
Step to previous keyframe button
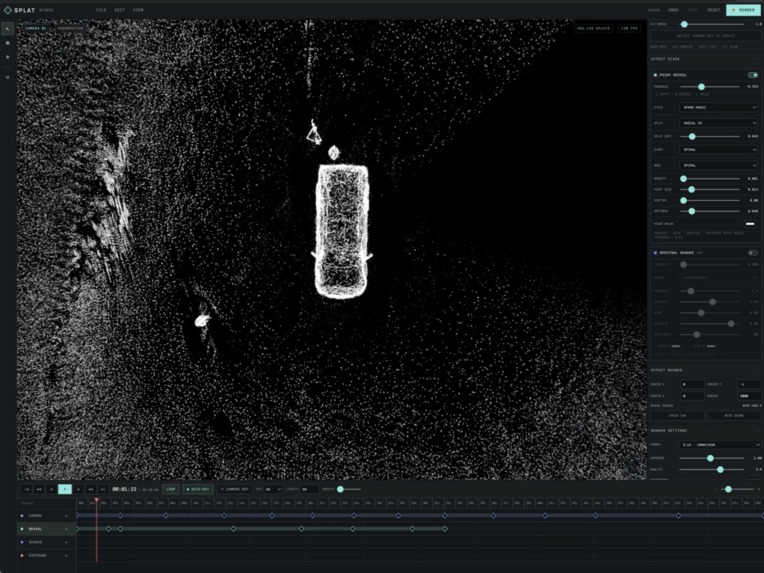tap(39, 489)
